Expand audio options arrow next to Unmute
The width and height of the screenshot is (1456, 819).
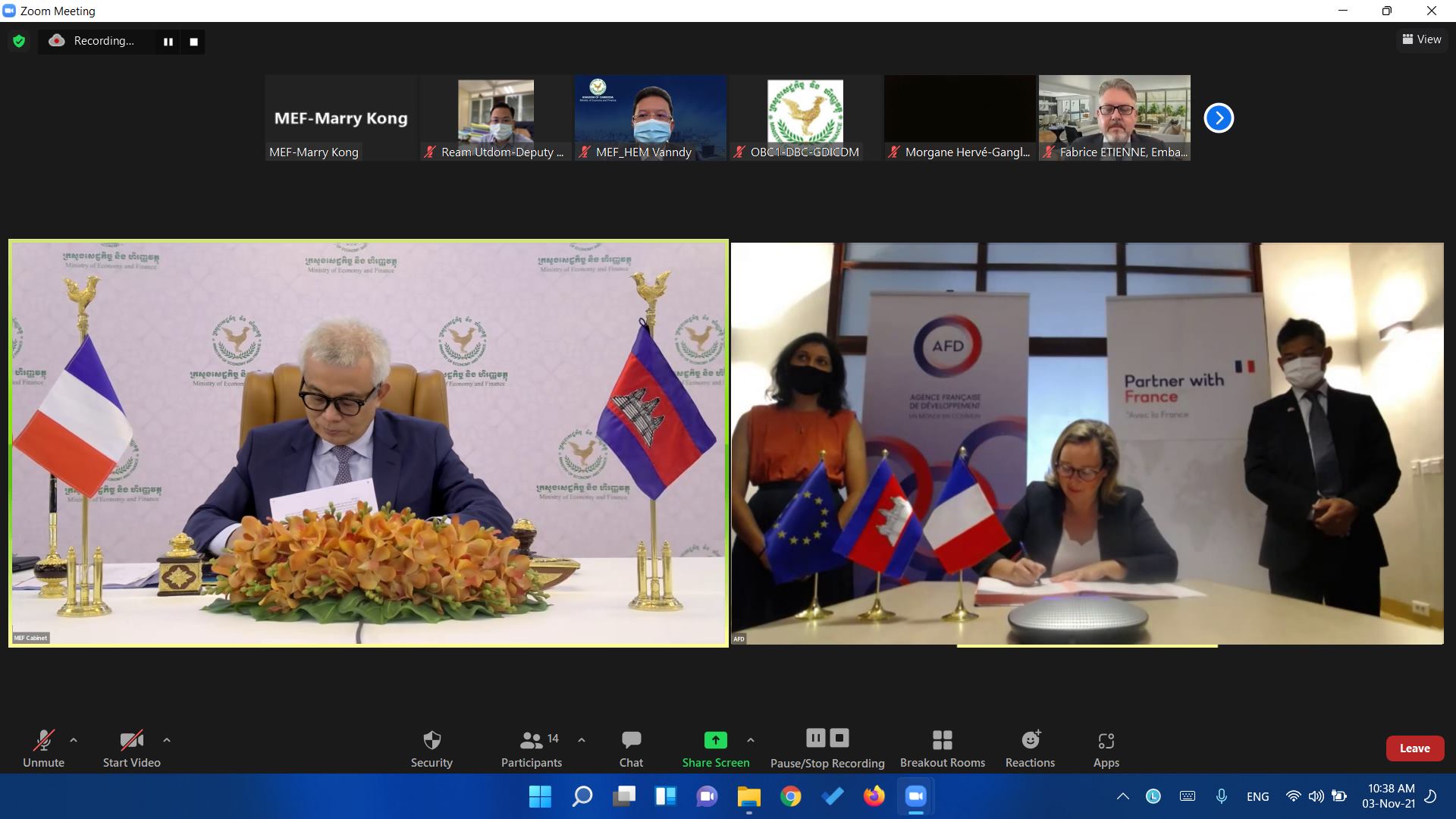(74, 739)
